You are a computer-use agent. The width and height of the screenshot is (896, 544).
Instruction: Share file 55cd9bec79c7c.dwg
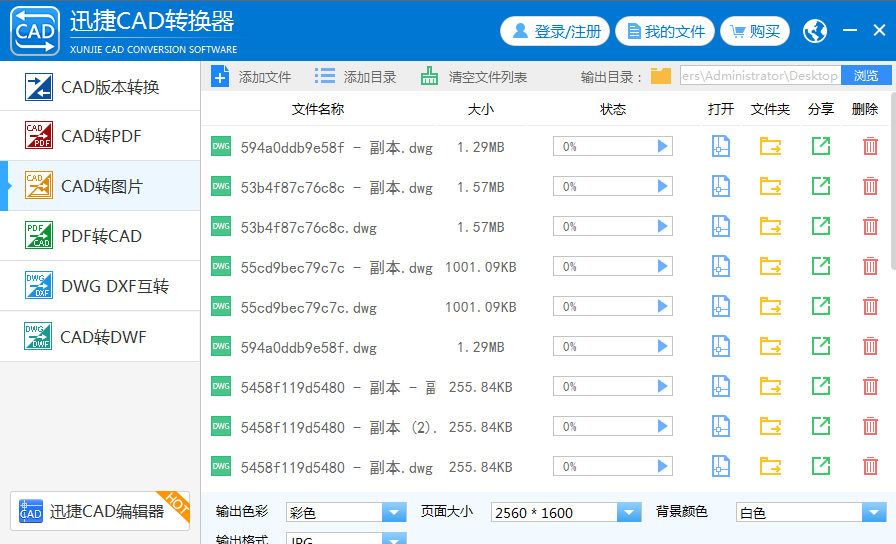coord(821,306)
